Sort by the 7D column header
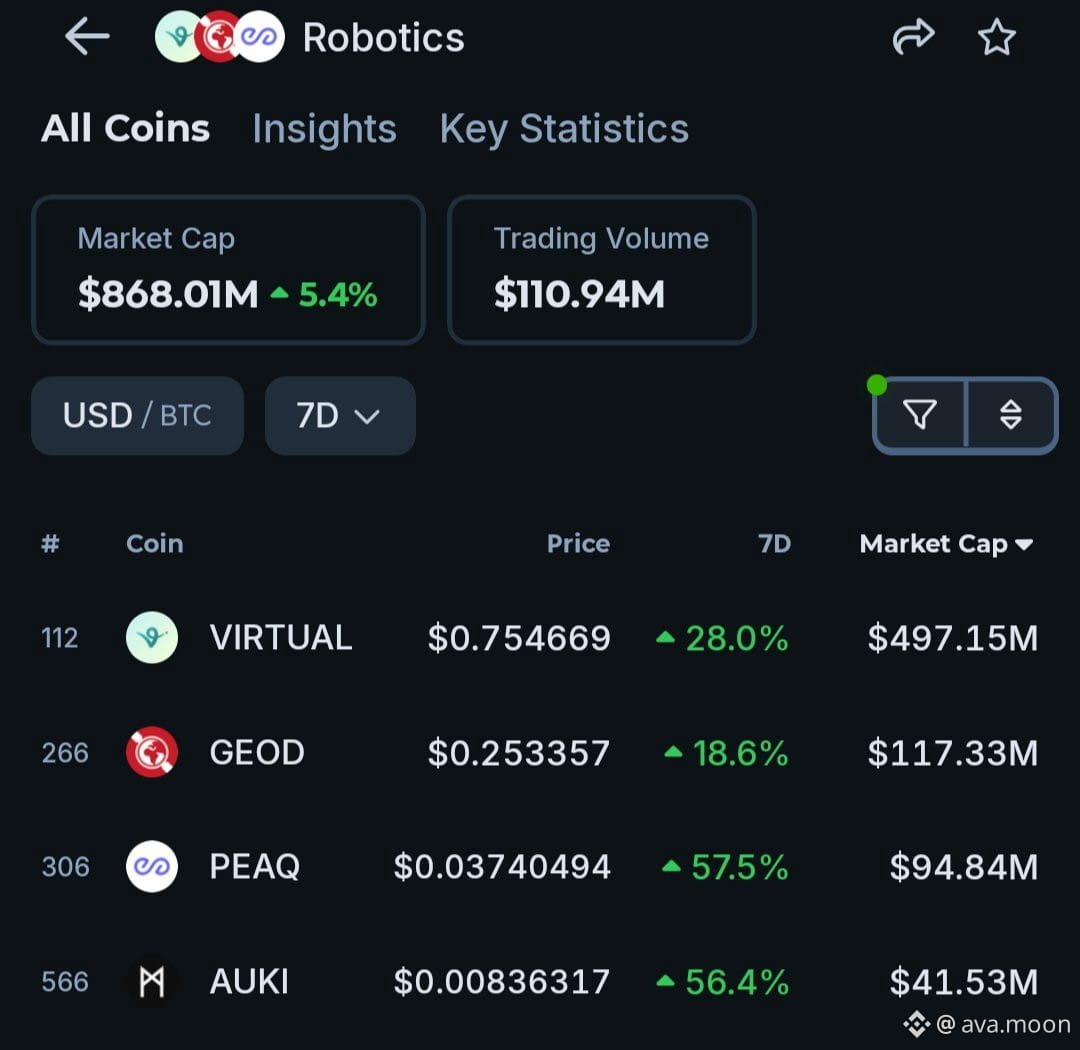The width and height of the screenshot is (1080, 1050). (774, 544)
